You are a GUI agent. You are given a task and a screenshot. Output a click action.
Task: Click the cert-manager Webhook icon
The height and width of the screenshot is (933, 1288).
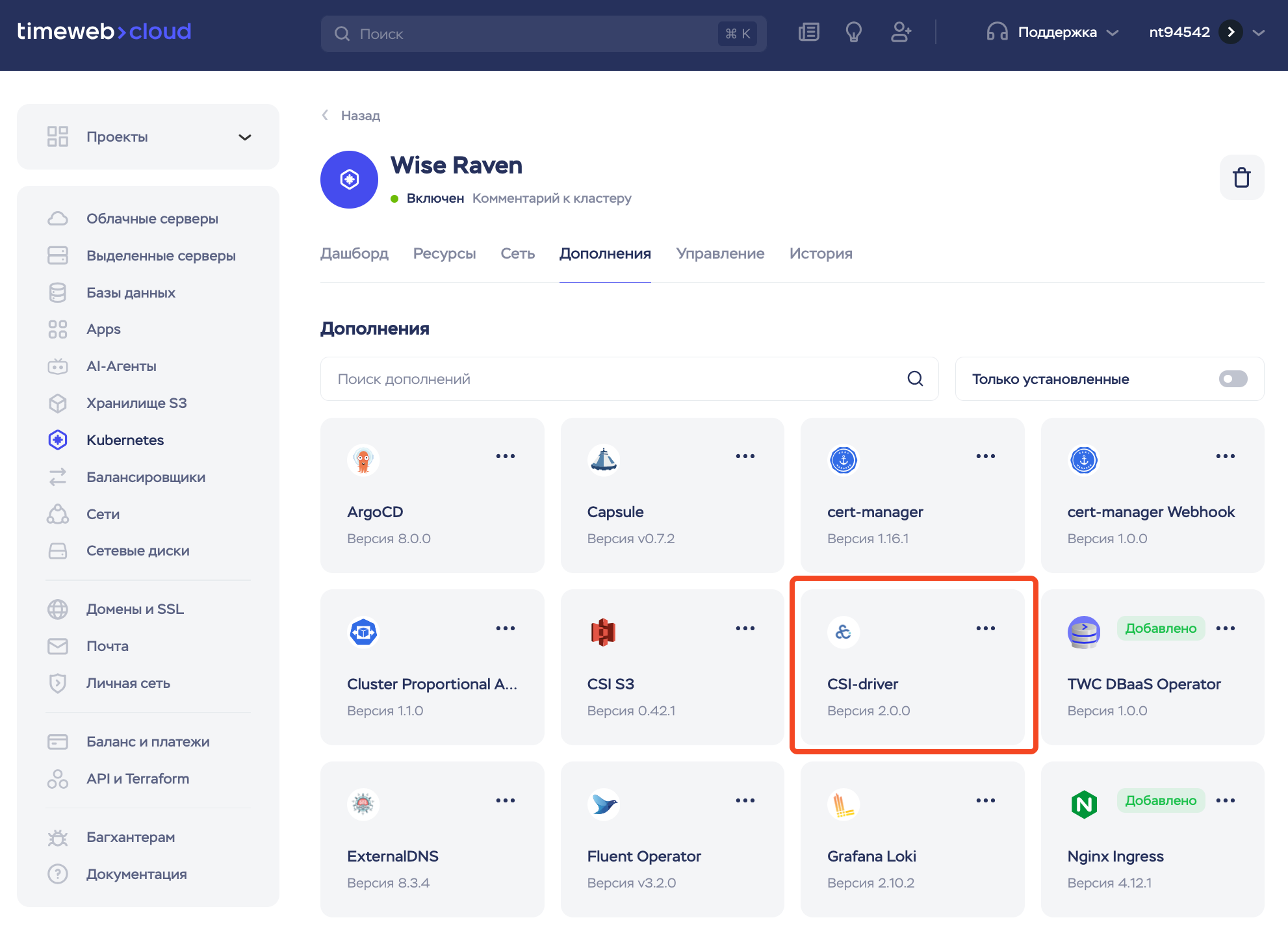coord(1084,460)
